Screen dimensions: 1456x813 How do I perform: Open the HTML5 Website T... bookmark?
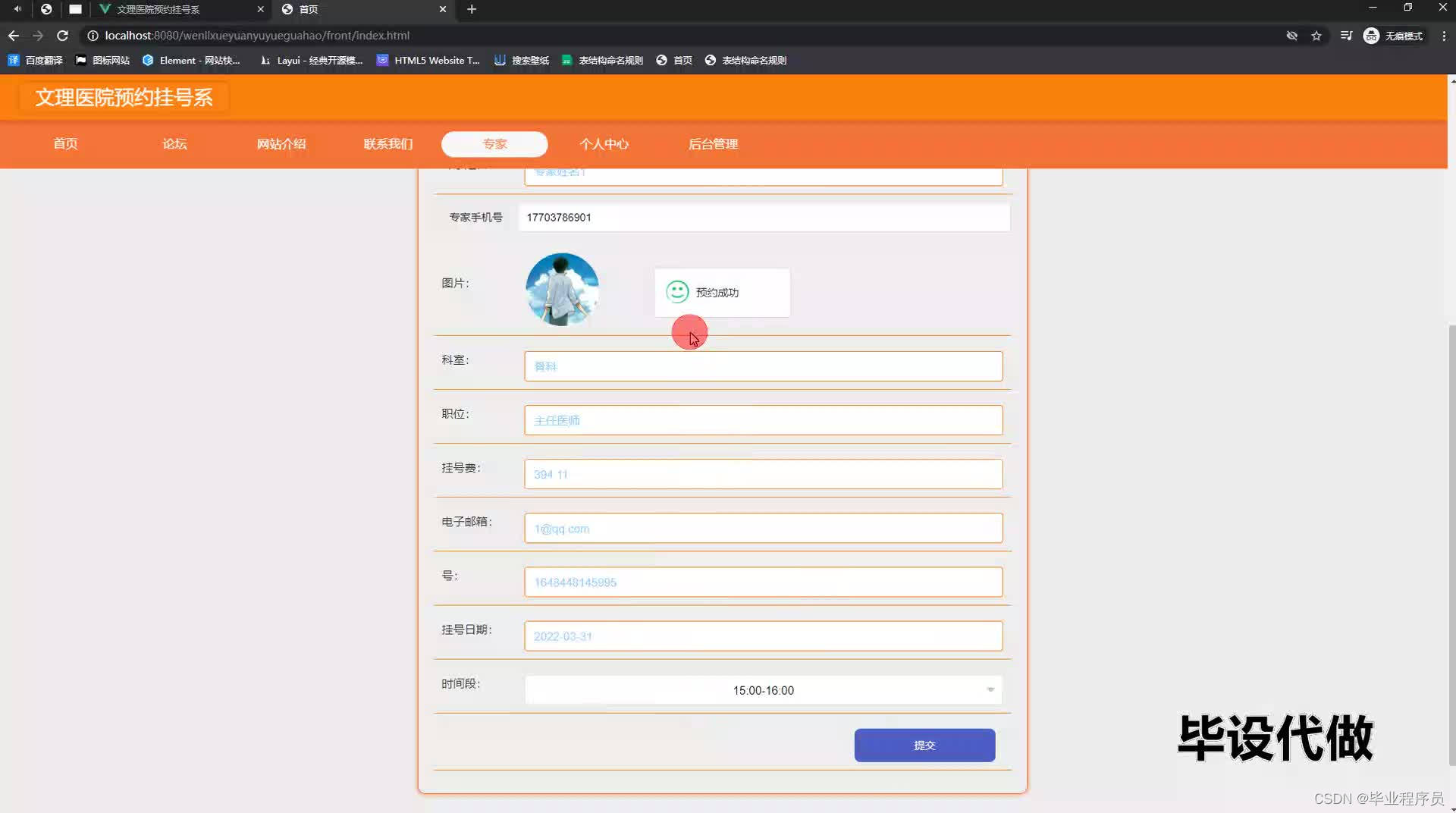(x=428, y=60)
